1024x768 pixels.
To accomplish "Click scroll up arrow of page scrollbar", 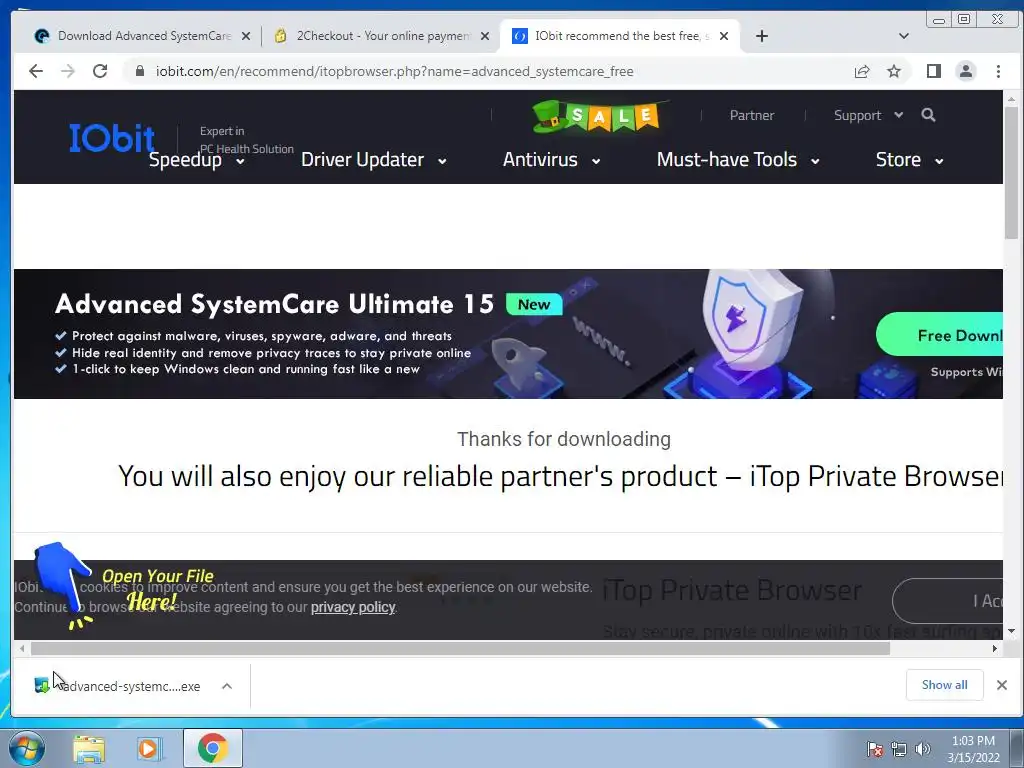I will 1012,99.
